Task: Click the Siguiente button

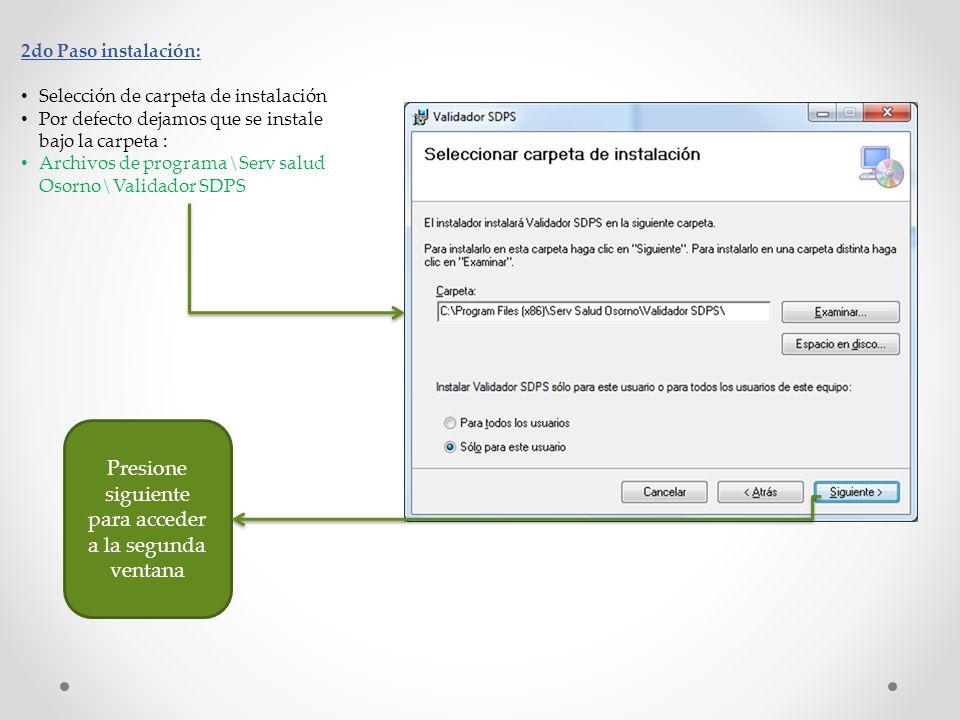Action: (857, 492)
